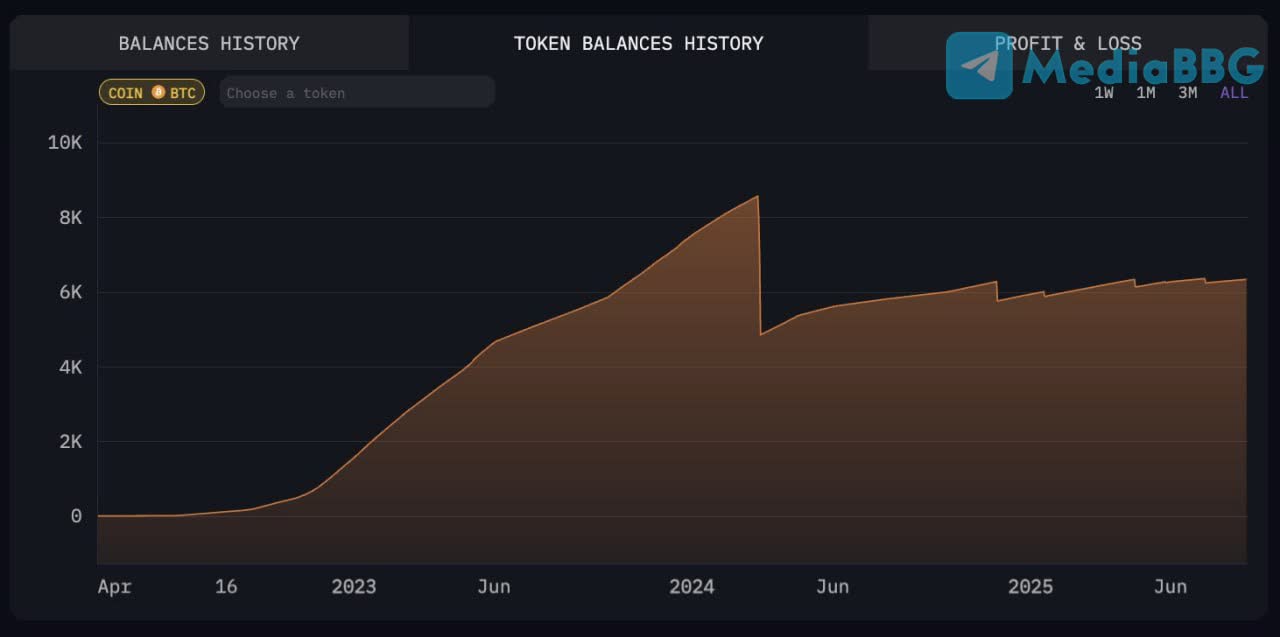
Task: Click the Bitcoin icon in the token chip
Action: [x=158, y=92]
